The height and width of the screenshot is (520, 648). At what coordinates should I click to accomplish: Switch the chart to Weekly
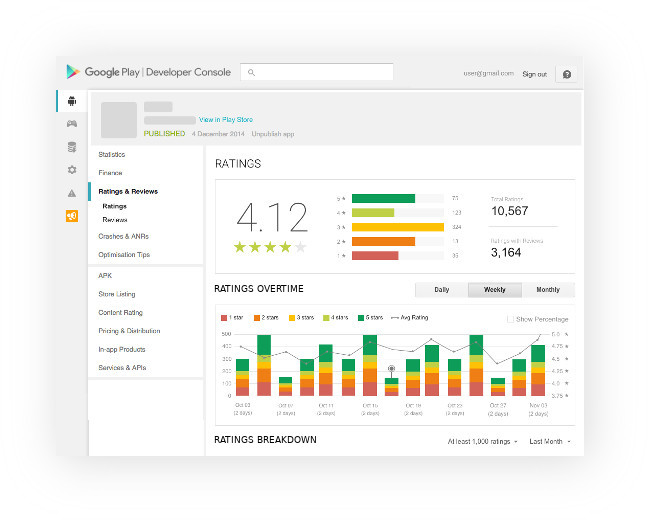495,290
